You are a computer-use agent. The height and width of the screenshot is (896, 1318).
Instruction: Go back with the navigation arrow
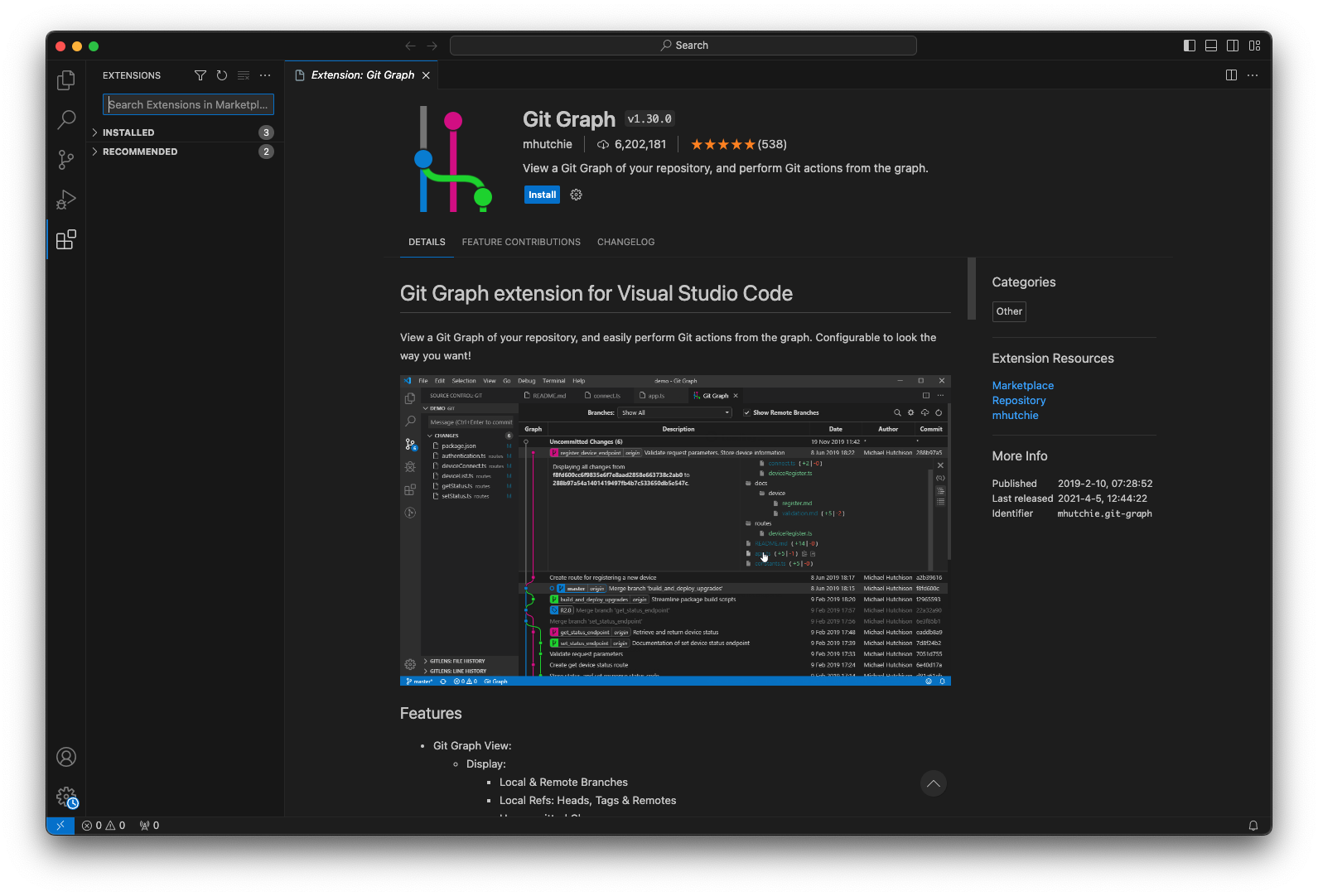pyautogui.click(x=410, y=46)
